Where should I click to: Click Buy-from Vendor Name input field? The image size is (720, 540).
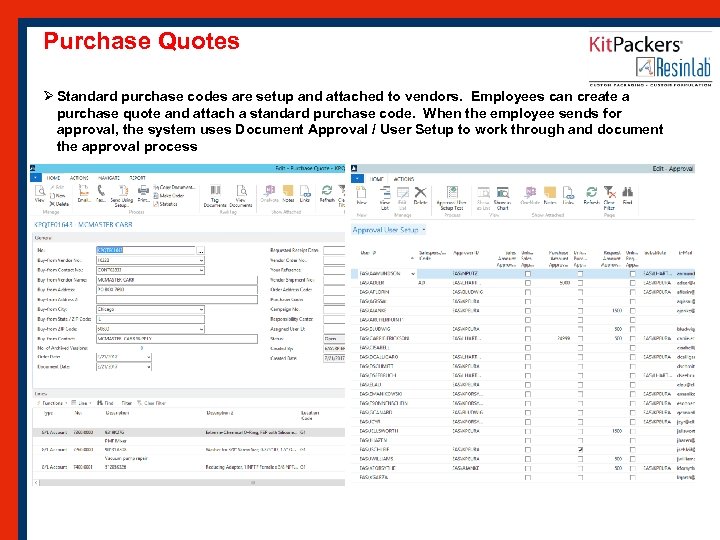pyautogui.click(x=177, y=280)
